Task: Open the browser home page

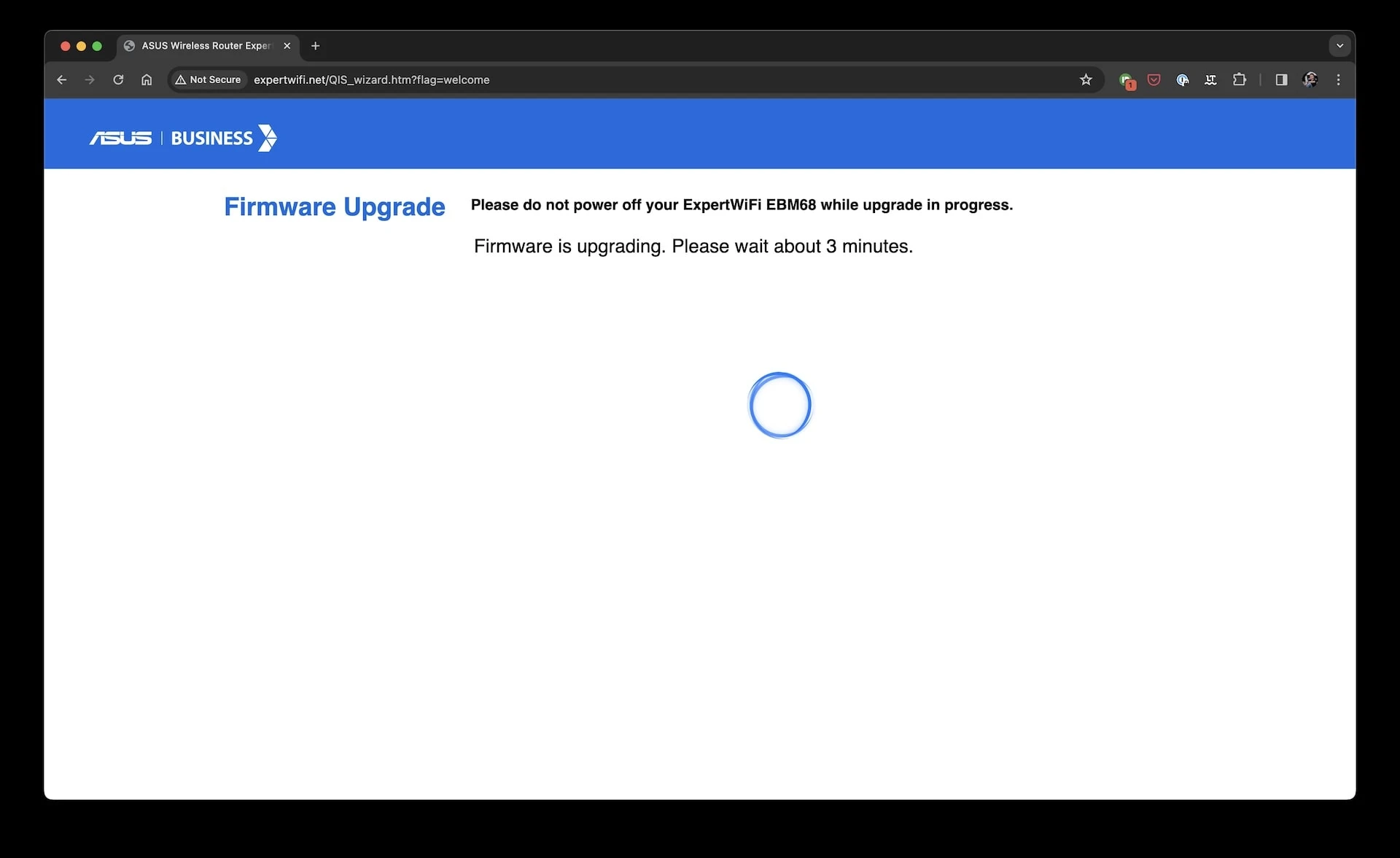Action: coord(147,80)
